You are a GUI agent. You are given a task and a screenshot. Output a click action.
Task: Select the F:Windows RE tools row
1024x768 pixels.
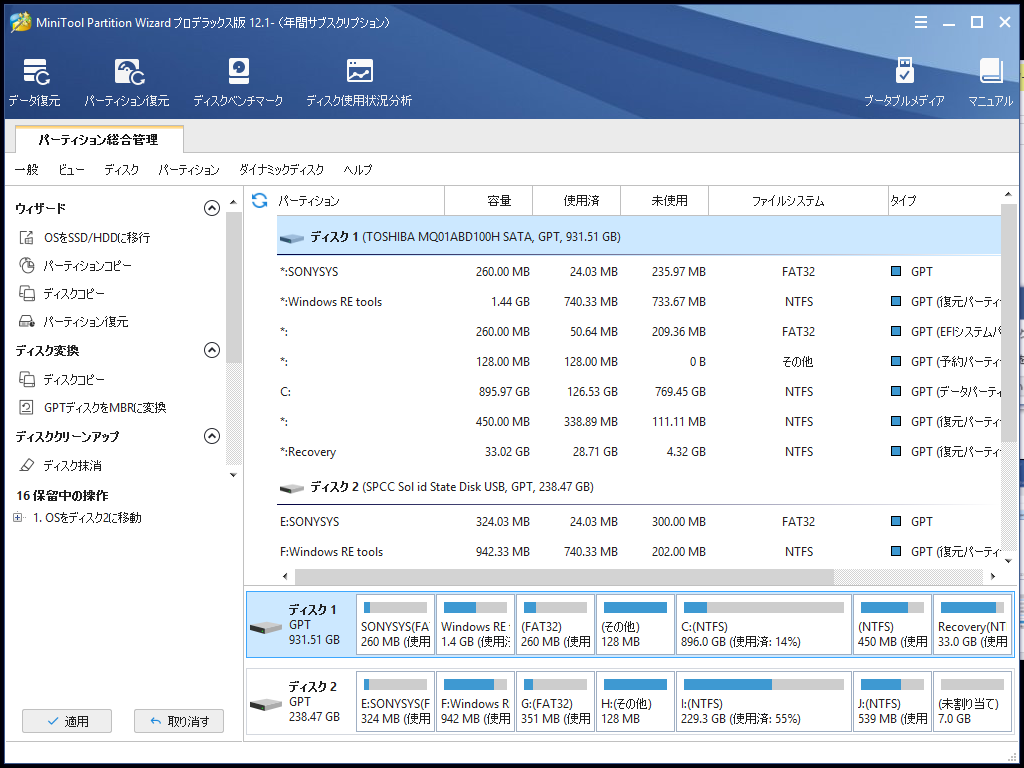point(639,552)
